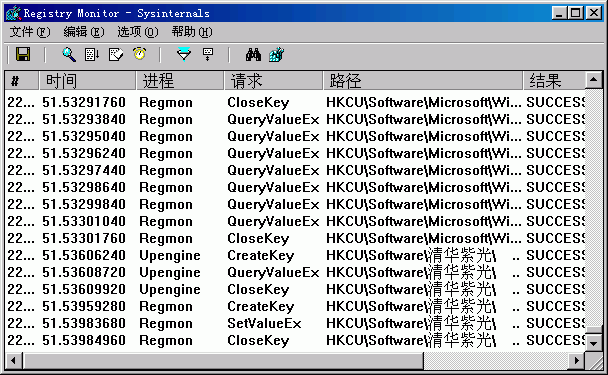
Task: Click CloseKey in the 51.53984960 row
Action: click(258, 340)
